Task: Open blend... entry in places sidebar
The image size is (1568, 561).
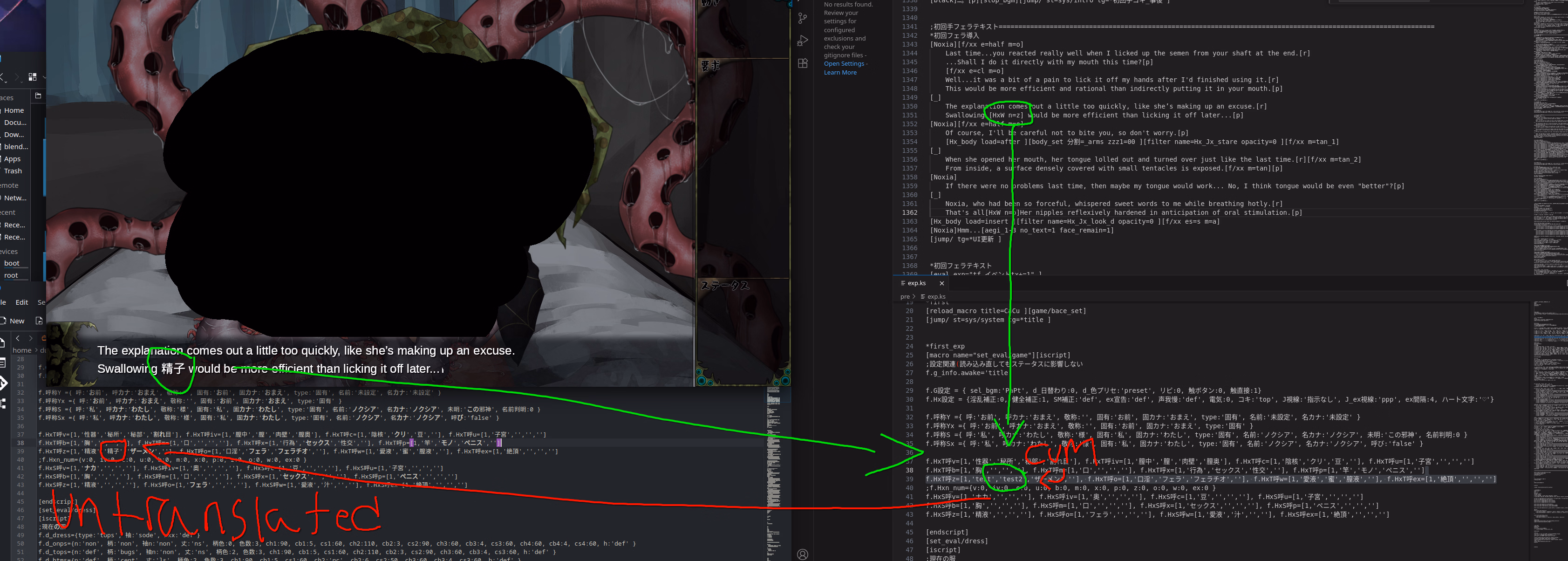Action: (16, 147)
